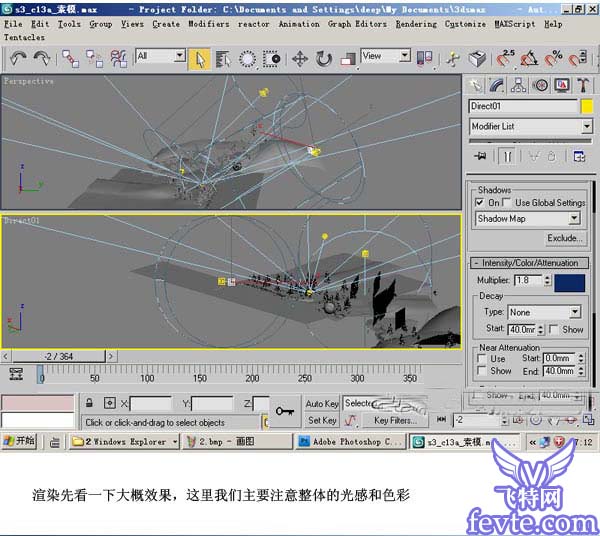600x536 pixels.
Task: Adjust the Decay Start spinner arrows
Action: (540, 329)
